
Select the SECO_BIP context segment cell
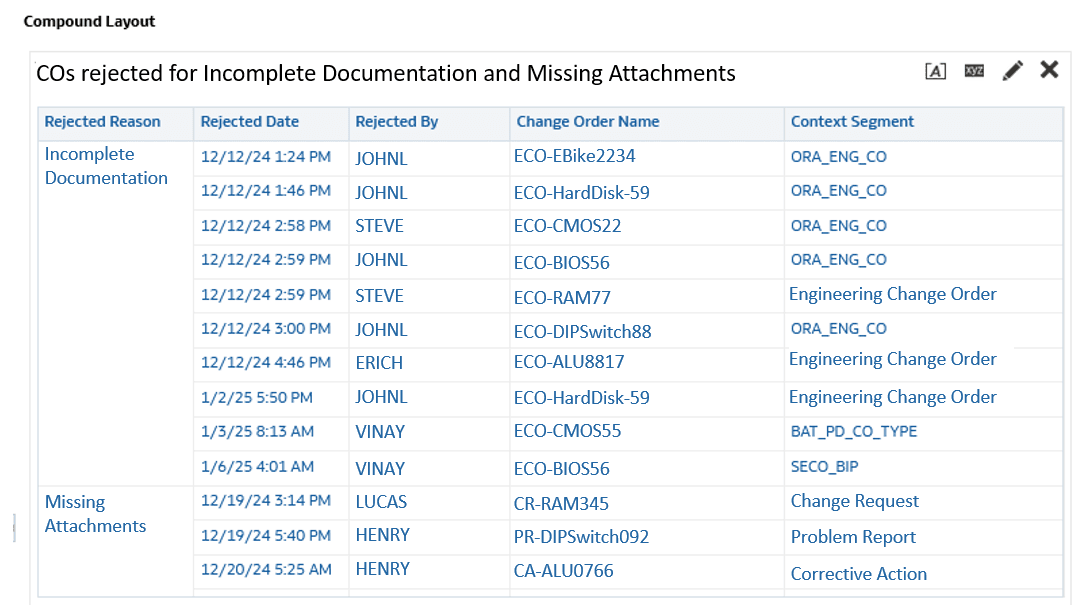click(x=824, y=467)
